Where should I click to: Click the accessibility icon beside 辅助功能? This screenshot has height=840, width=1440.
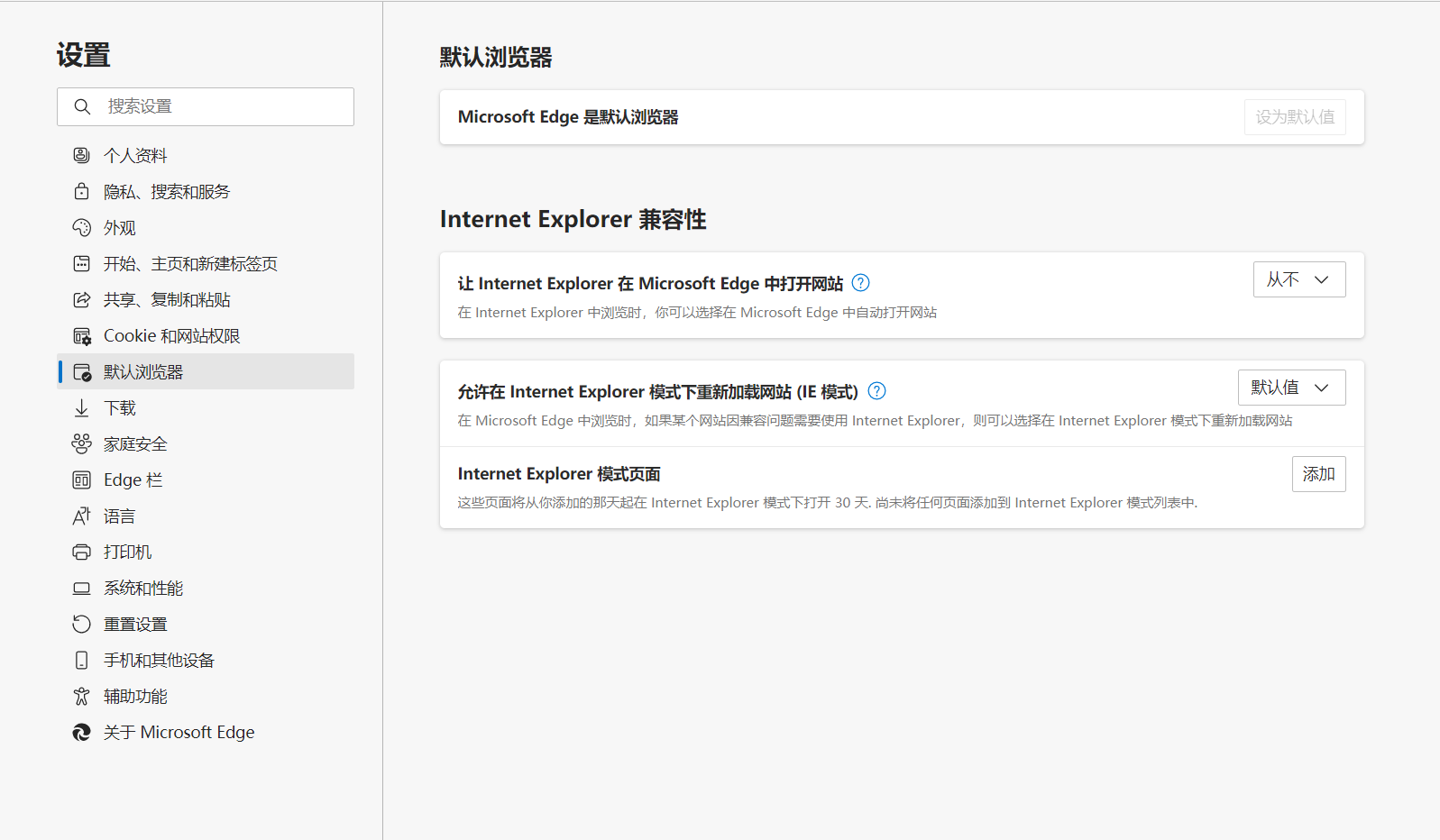(81, 696)
